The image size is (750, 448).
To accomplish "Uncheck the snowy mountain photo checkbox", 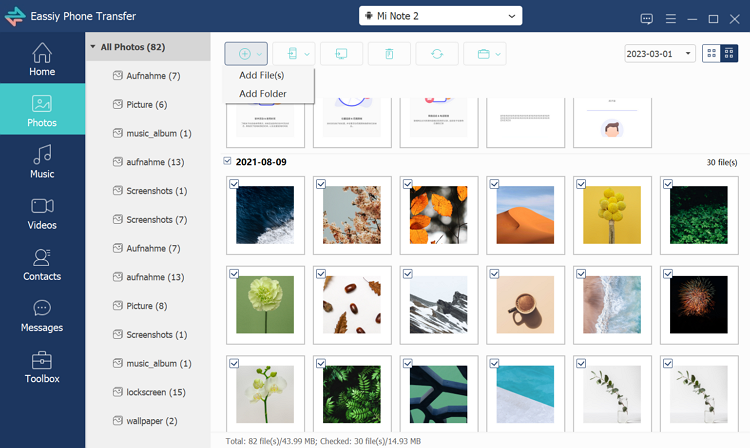I will [x=408, y=274].
